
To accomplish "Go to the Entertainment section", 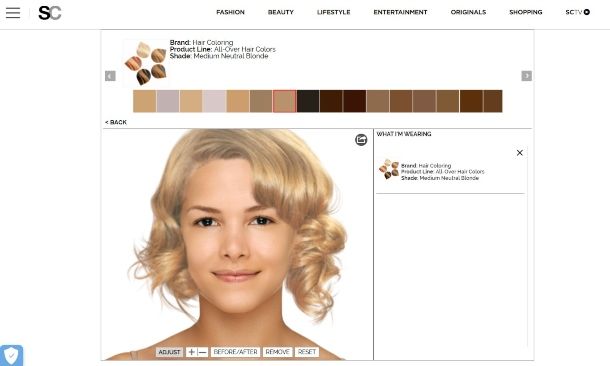I will click(400, 12).
